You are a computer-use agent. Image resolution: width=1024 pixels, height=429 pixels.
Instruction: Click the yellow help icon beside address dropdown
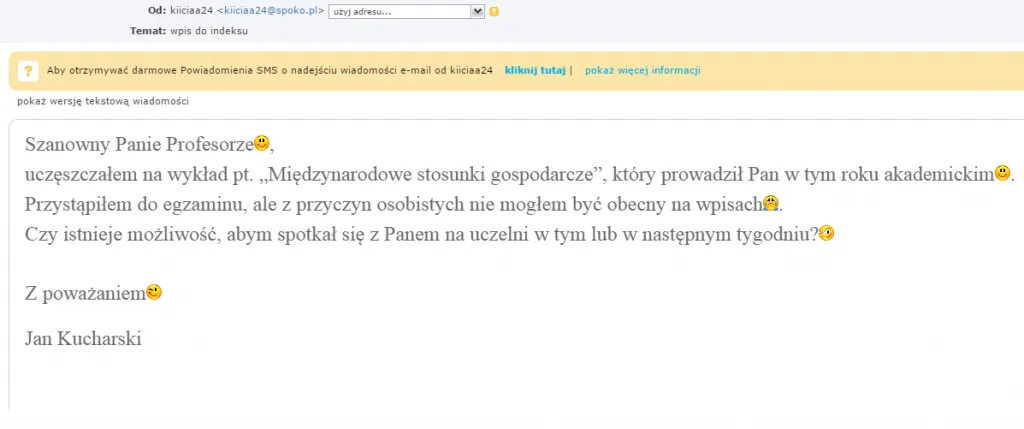(x=494, y=11)
